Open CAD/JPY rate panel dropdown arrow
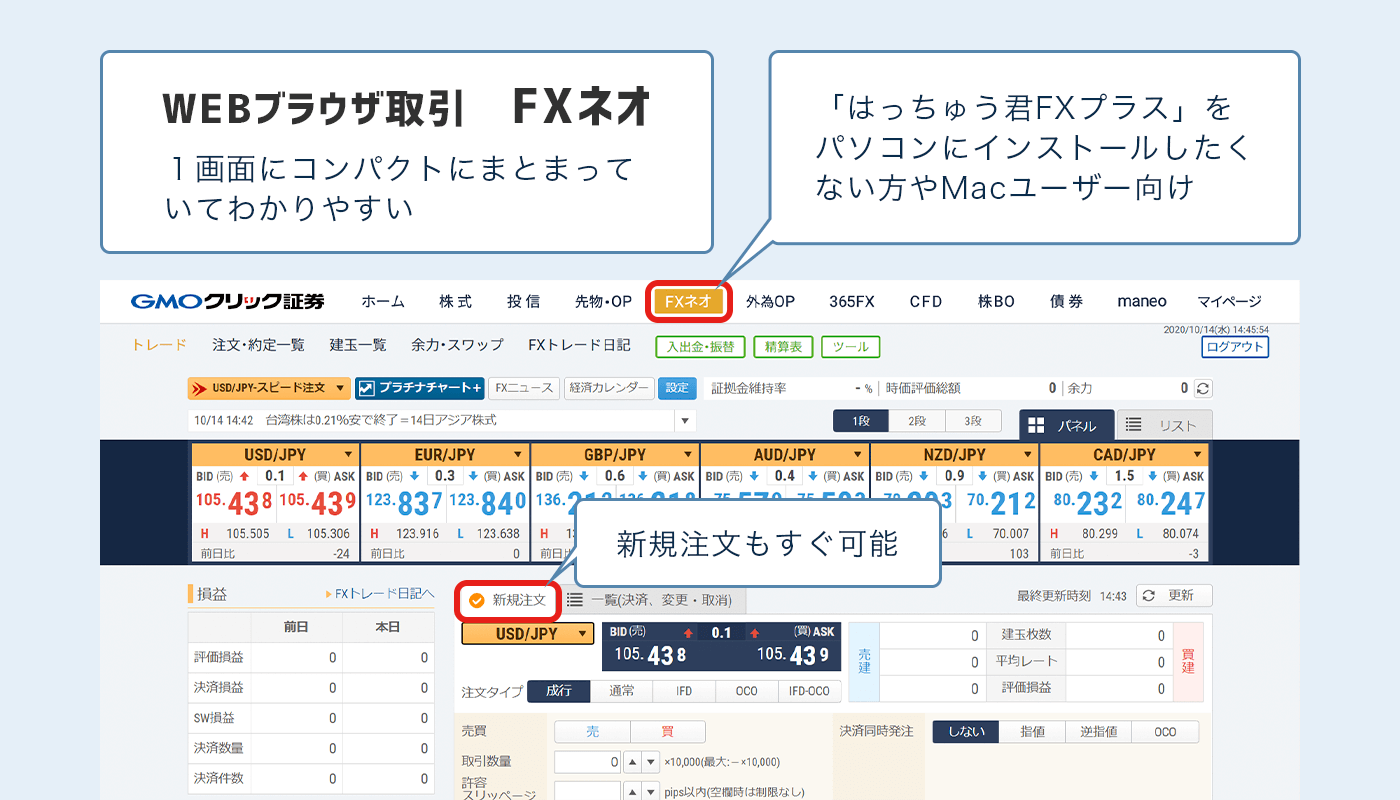Viewport: 1400px width, 800px height. (x=1197, y=455)
